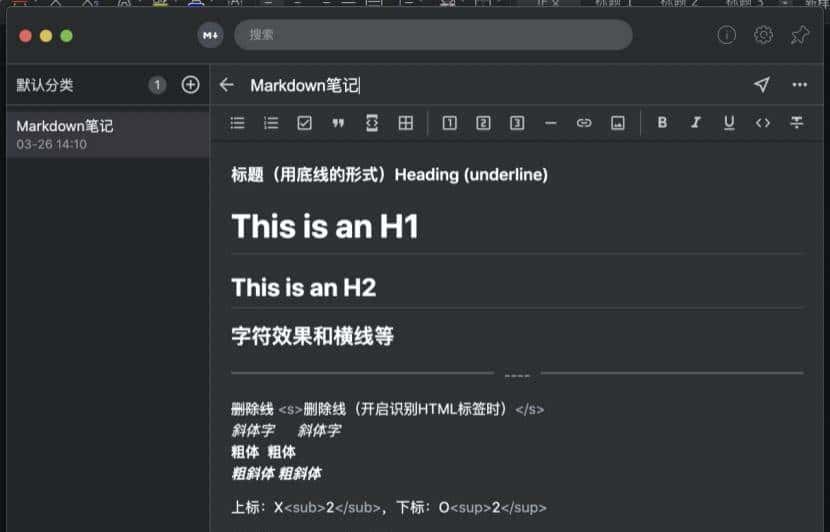This screenshot has height=532, width=830.
Task: Click the 03-26 14:10 note timestamp
Action: tap(51, 145)
